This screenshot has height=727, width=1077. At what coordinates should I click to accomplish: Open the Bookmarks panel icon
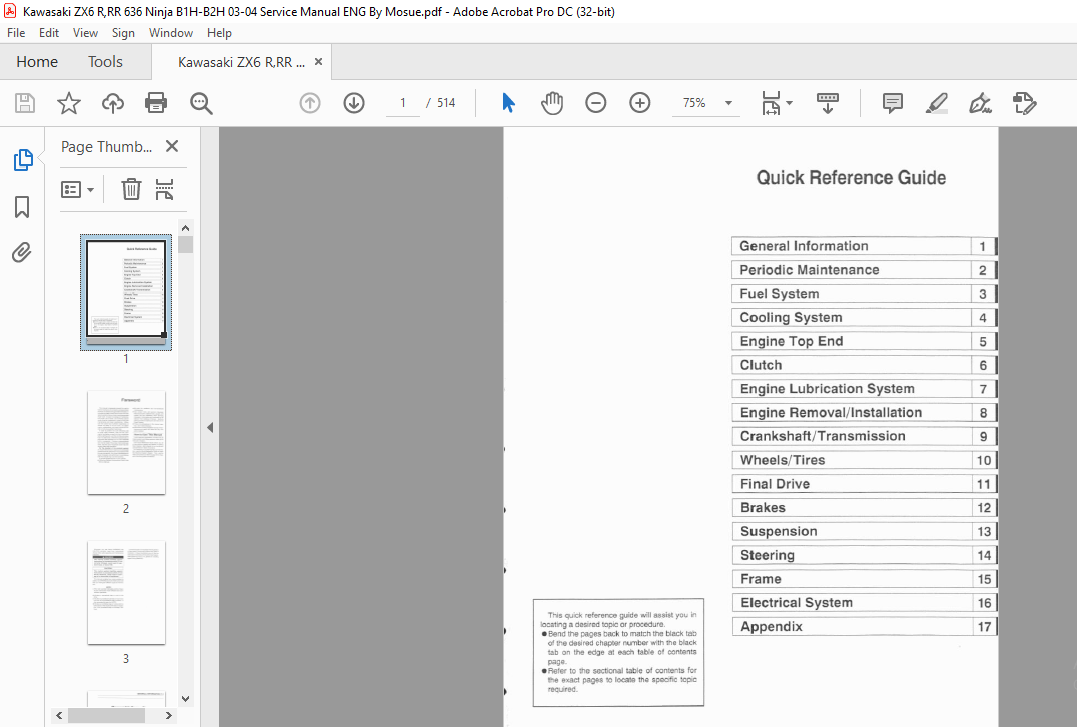tap(22, 207)
